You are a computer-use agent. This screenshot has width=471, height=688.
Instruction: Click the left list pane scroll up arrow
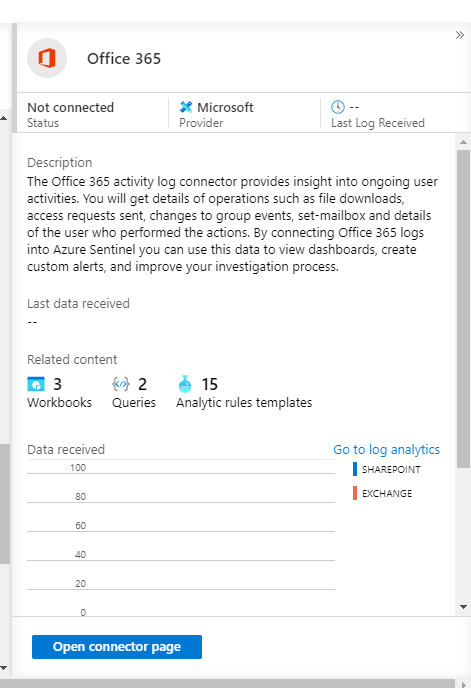(x=4, y=118)
